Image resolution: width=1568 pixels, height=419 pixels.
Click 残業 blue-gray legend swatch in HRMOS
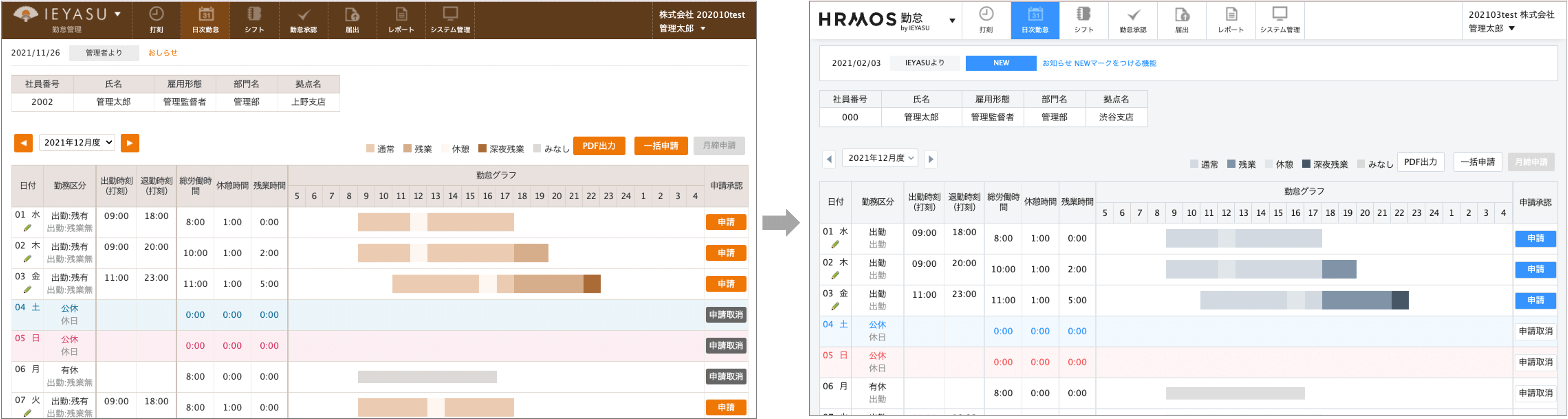click(x=1231, y=164)
